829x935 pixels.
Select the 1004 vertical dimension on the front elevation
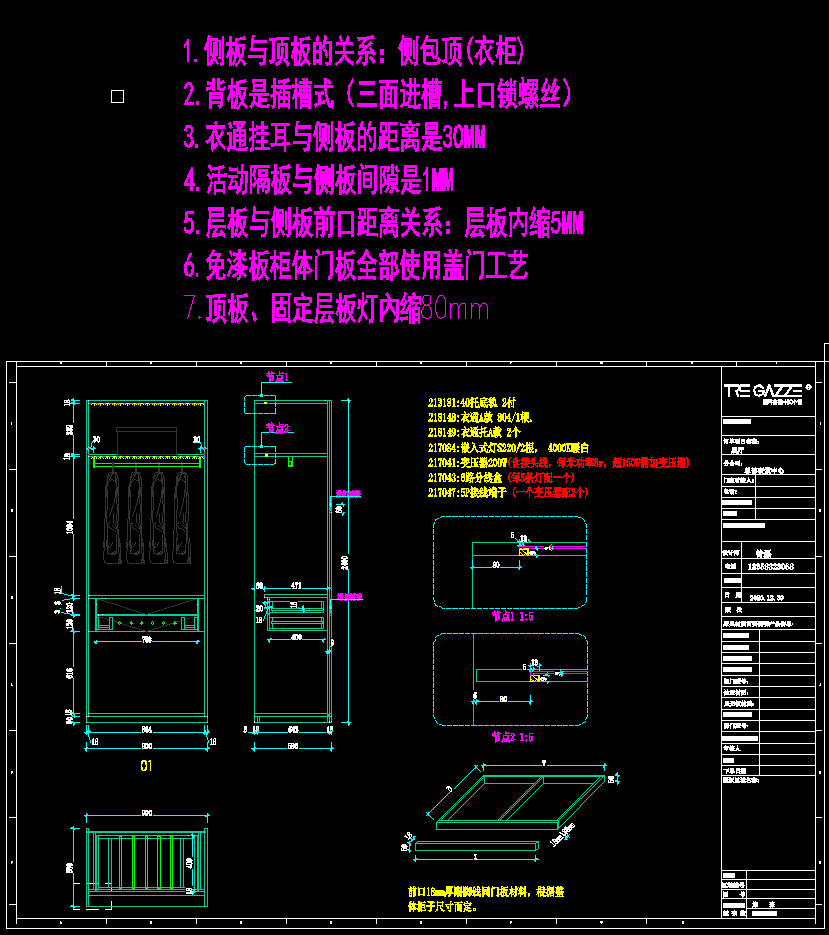coord(70,528)
